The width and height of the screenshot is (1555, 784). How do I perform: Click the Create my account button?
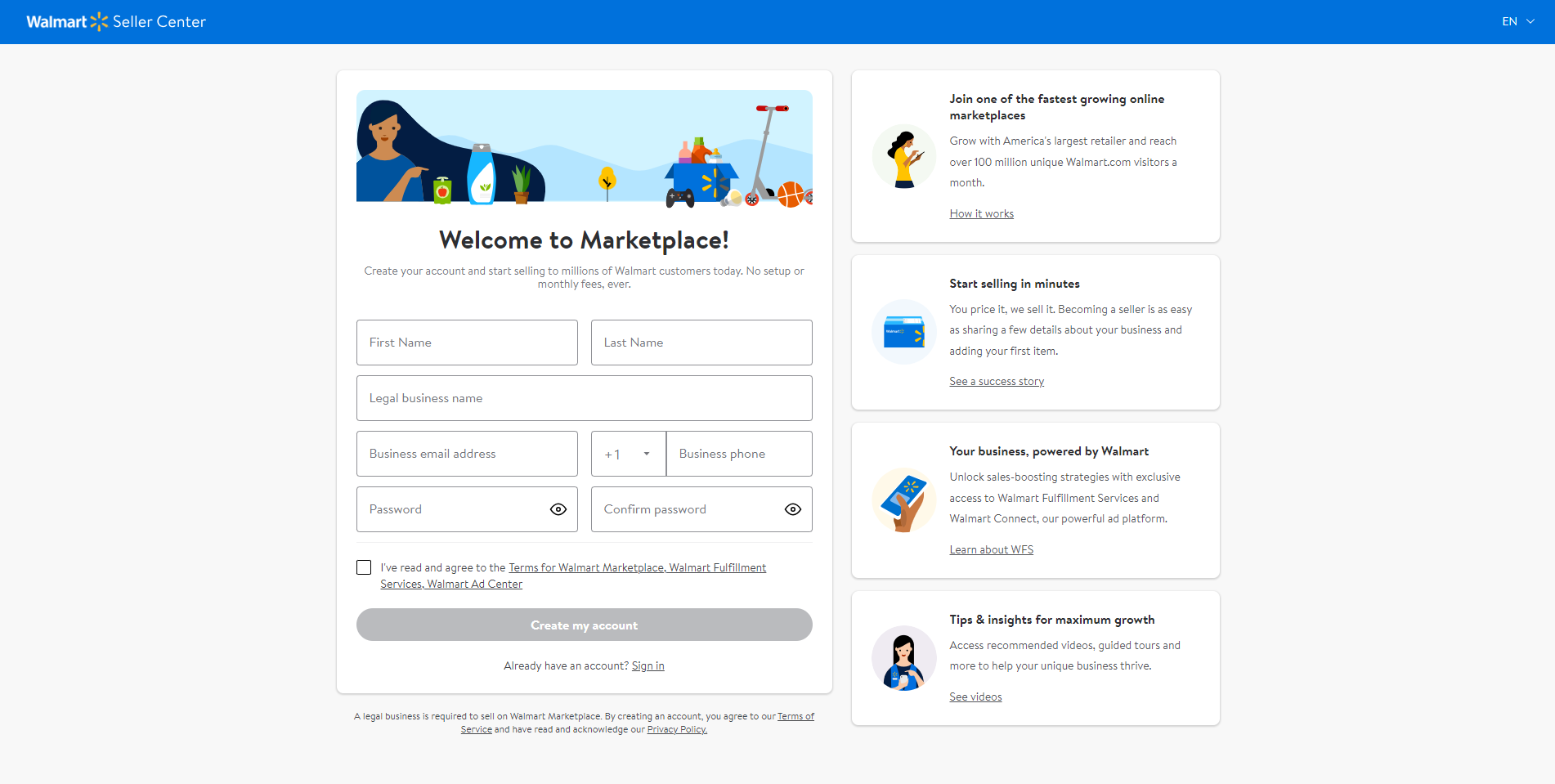pos(585,625)
